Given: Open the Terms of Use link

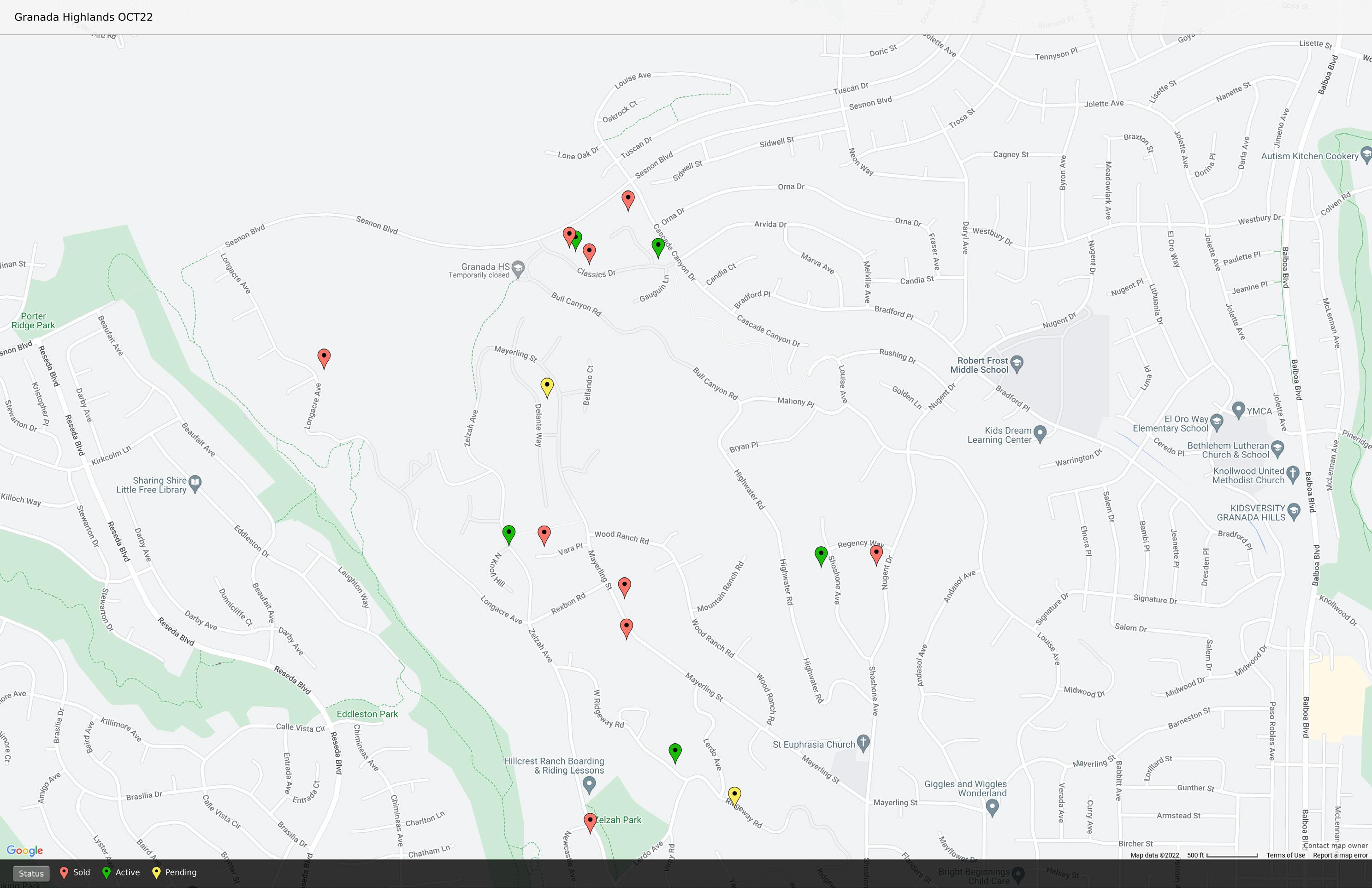Looking at the screenshot, I should [x=1285, y=855].
